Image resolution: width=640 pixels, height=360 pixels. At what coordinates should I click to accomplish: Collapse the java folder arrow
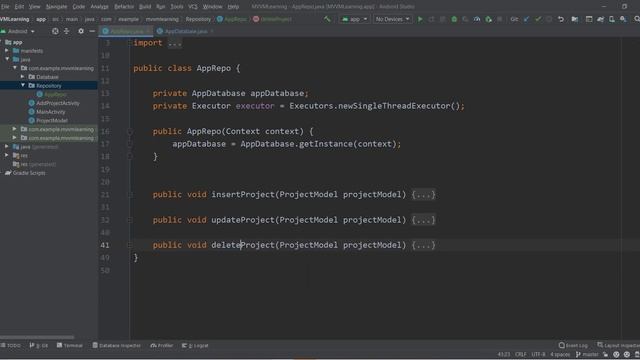pyautogui.click(x=7, y=59)
